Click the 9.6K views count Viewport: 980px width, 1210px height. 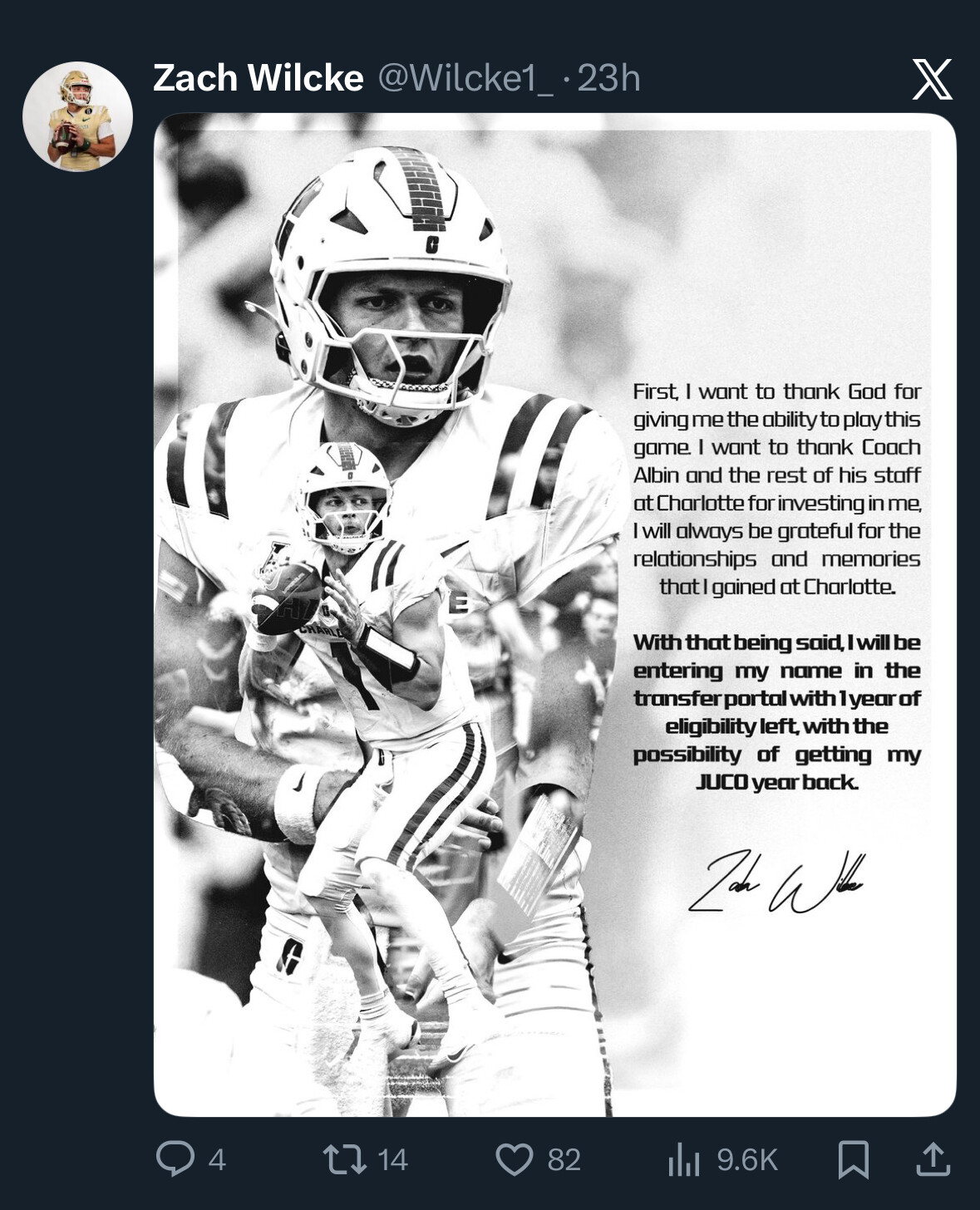pos(747,1159)
